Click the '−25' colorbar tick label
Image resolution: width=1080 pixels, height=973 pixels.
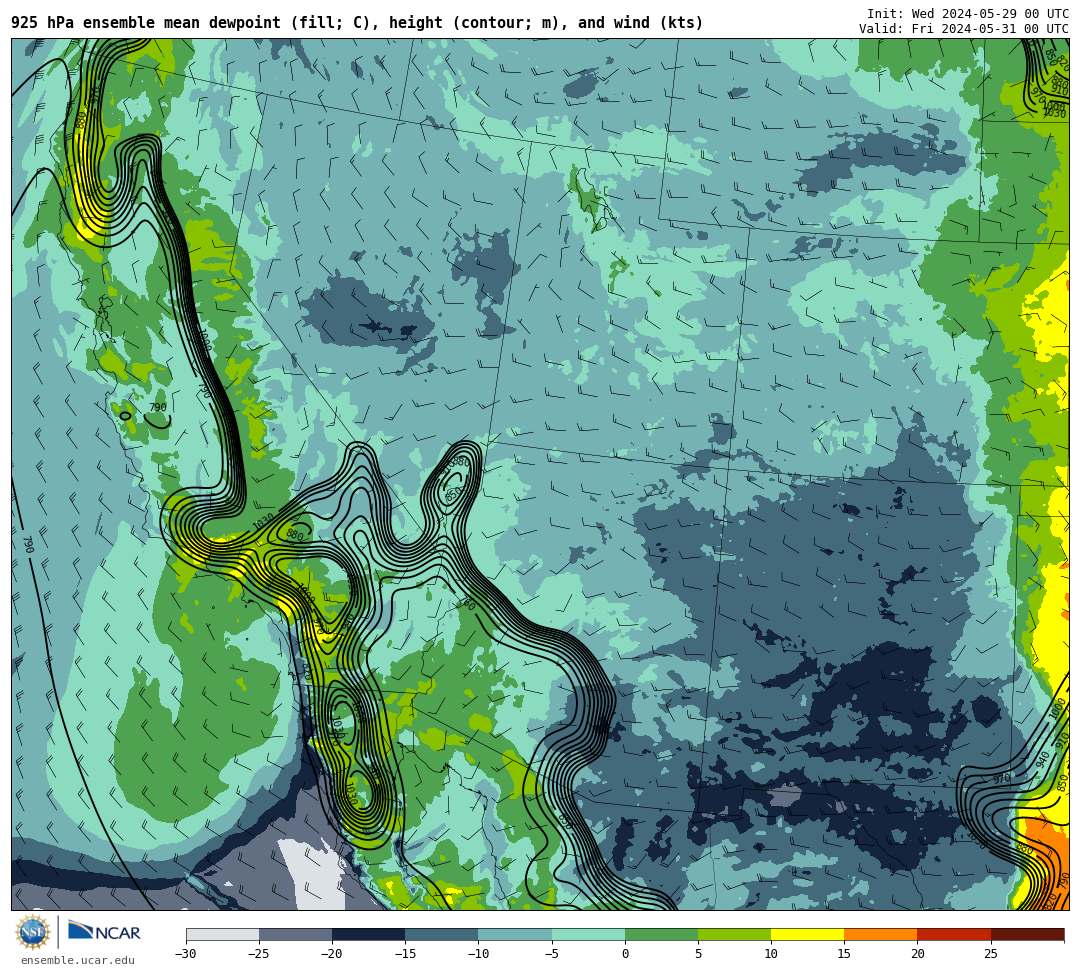259,954
